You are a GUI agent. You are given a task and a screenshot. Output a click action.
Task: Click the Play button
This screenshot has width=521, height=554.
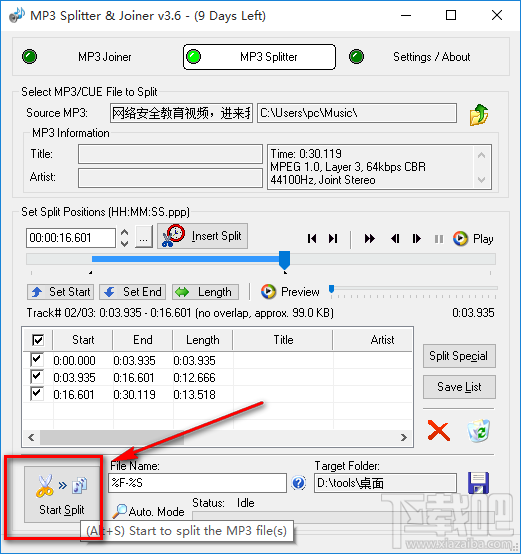[473, 239]
